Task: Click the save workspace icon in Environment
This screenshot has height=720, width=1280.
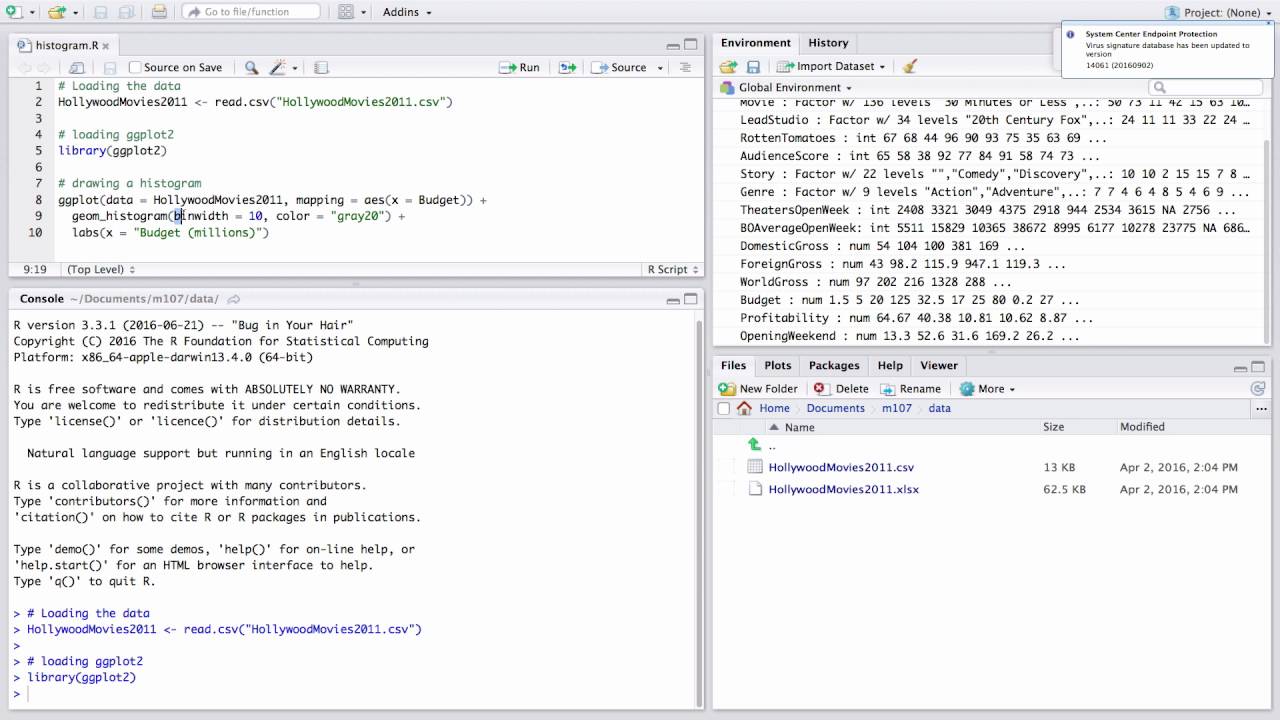Action: click(753, 67)
